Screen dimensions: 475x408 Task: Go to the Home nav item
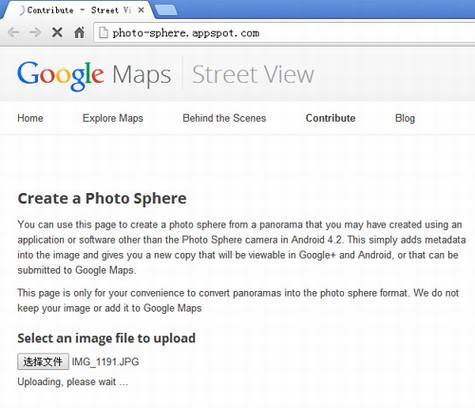tap(30, 118)
